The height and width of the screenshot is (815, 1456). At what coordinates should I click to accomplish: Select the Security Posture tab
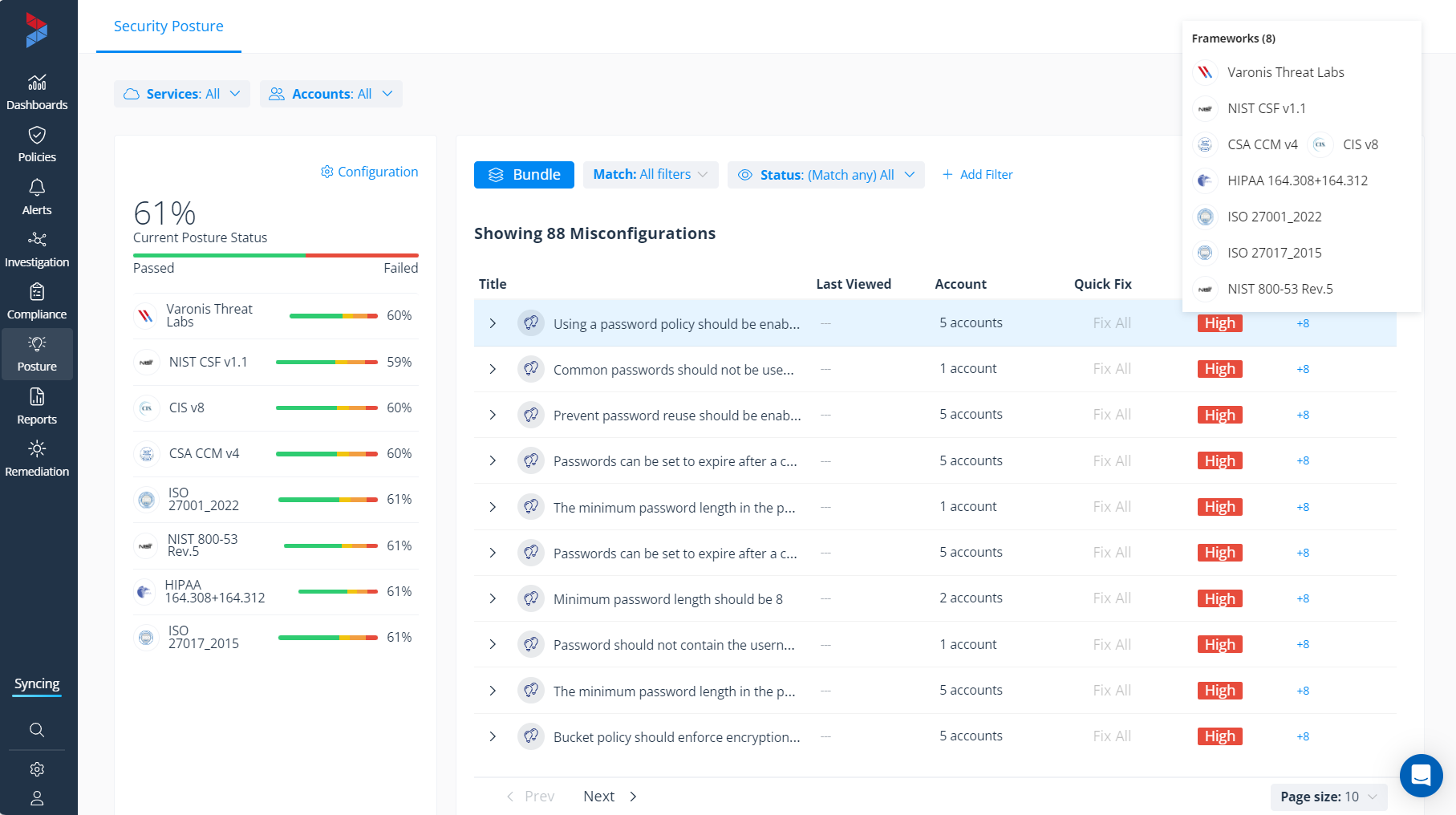pos(168,26)
